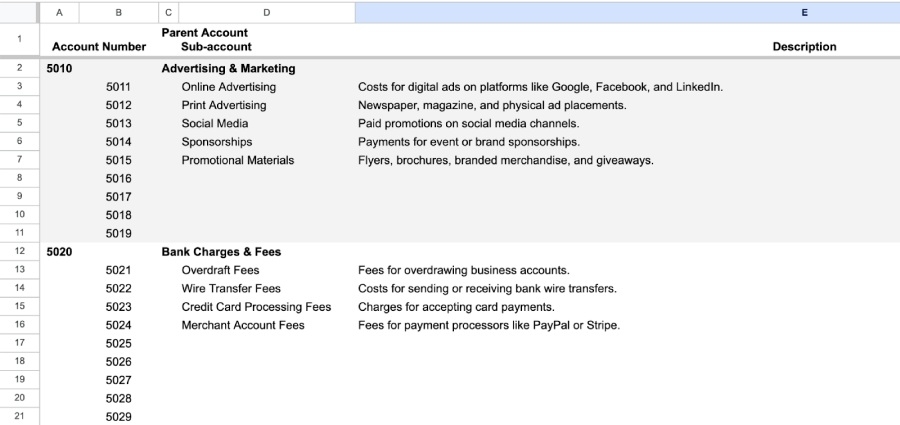Click the 'Description' column title cell

(804, 47)
